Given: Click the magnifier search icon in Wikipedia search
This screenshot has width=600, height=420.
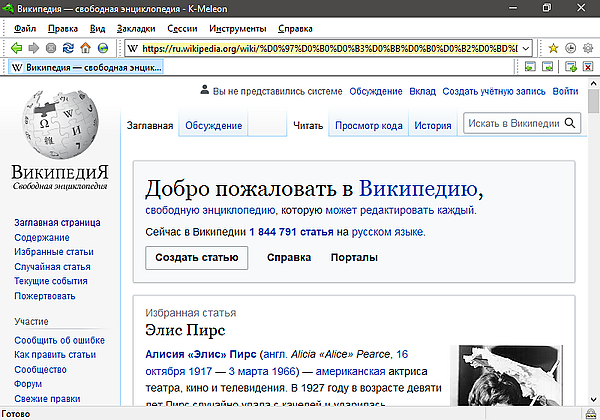Looking at the screenshot, I should 570,123.
